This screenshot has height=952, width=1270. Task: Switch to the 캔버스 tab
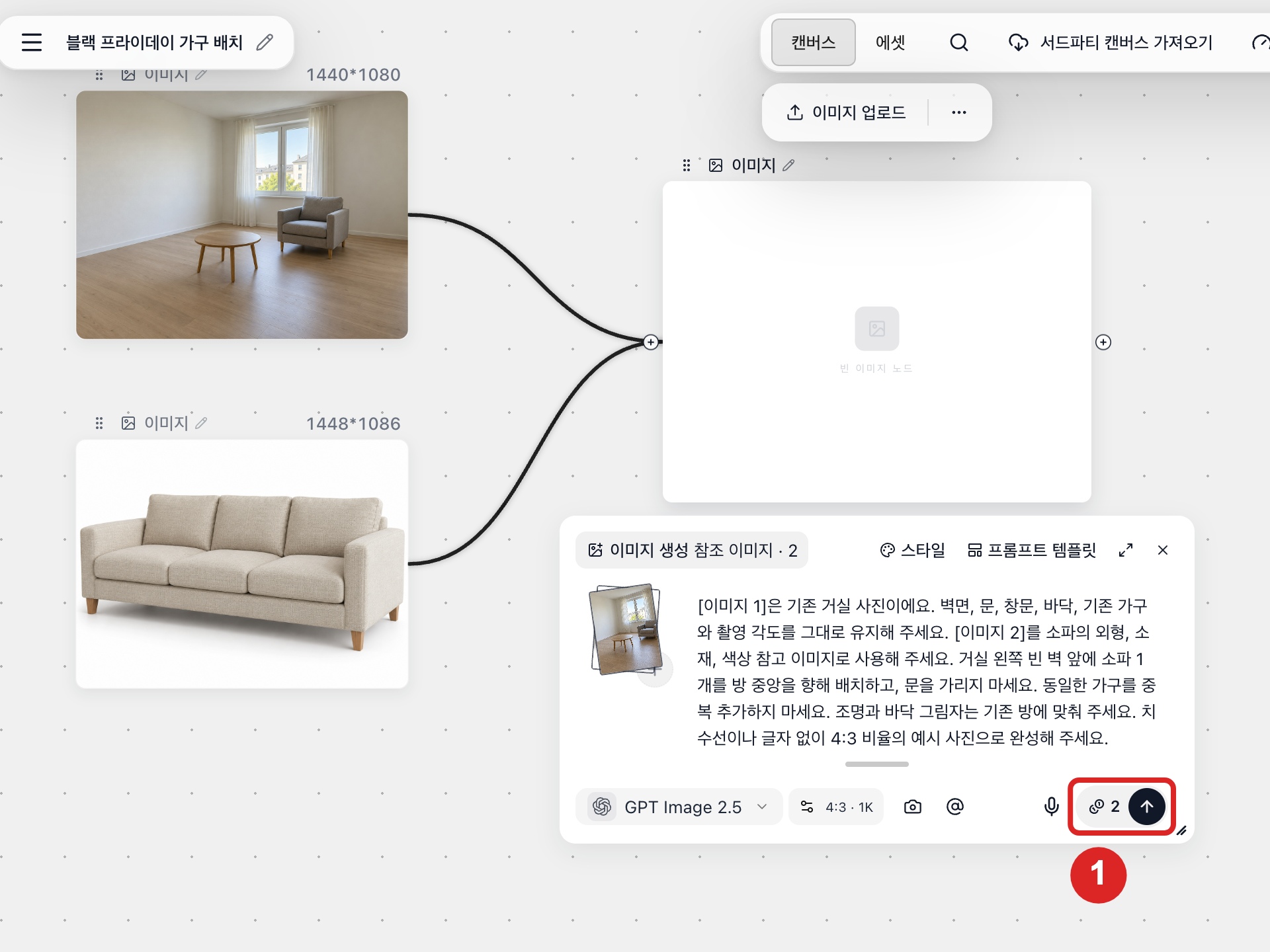[813, 42]
